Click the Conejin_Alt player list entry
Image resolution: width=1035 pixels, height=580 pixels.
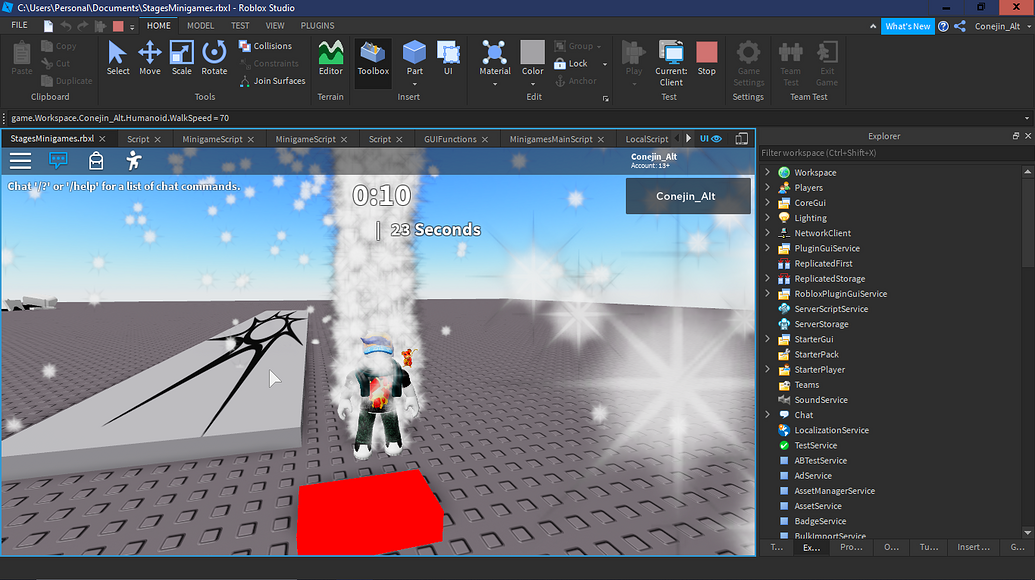click(x=688, y=196)
